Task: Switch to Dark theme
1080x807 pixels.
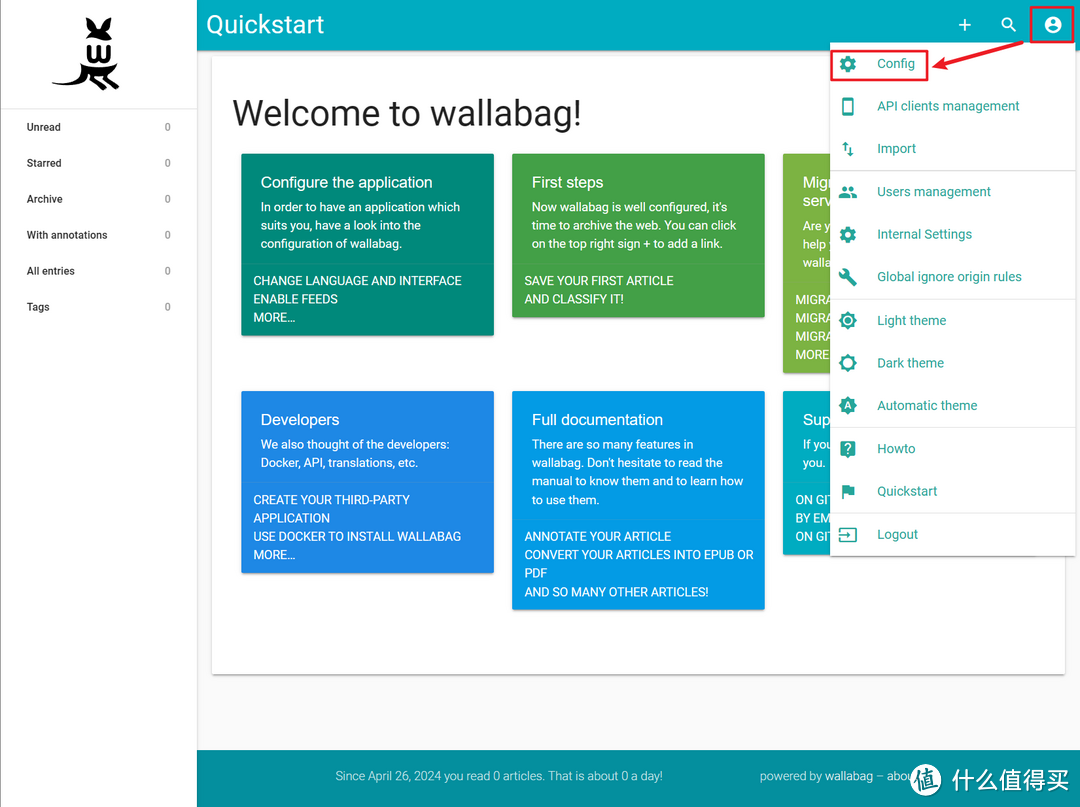Action: pyautogui.click(x=910, y=363)
